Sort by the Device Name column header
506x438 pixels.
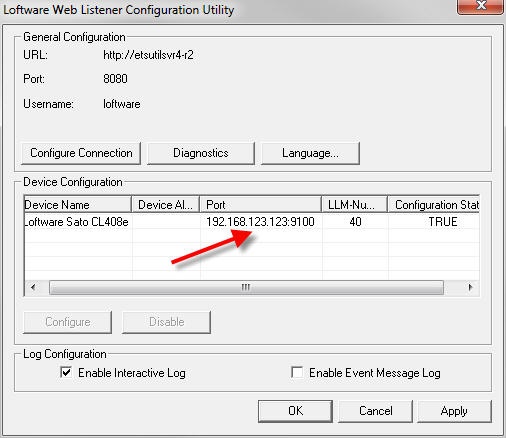coord(78,204)
